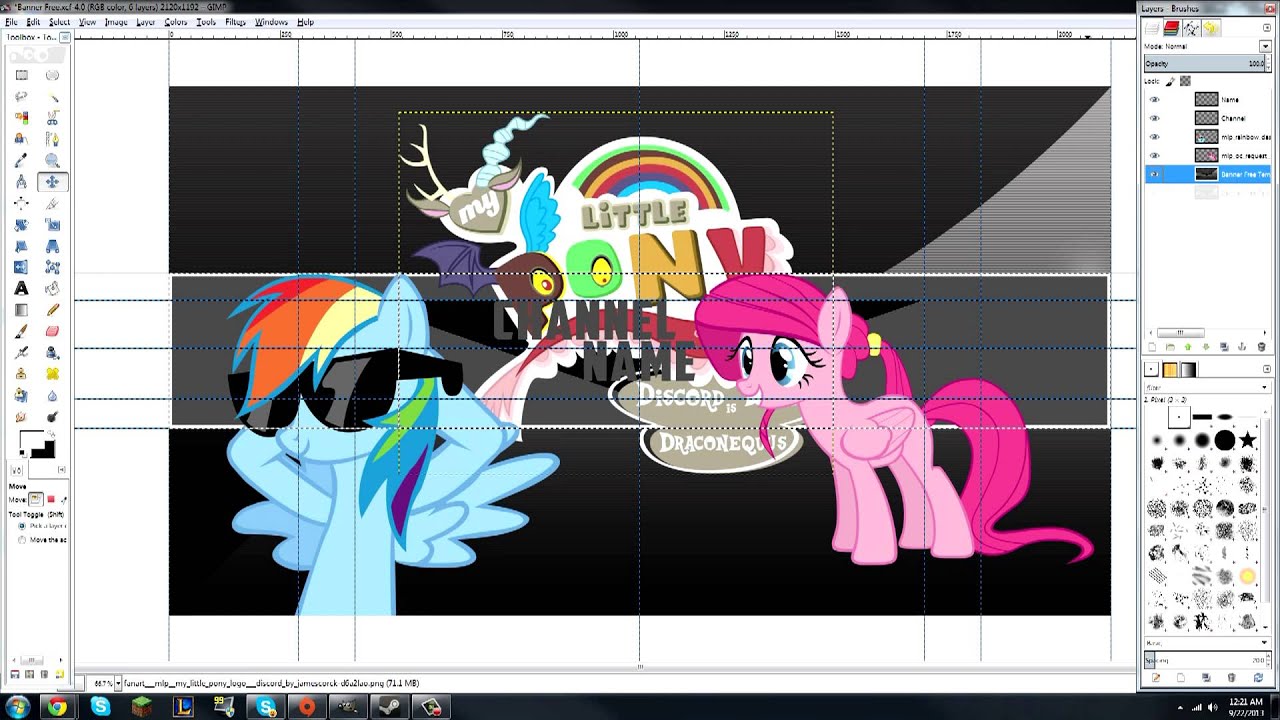1280x720 pixels.
Task: Open Steam from the taskbar
Action: [389, 707]
